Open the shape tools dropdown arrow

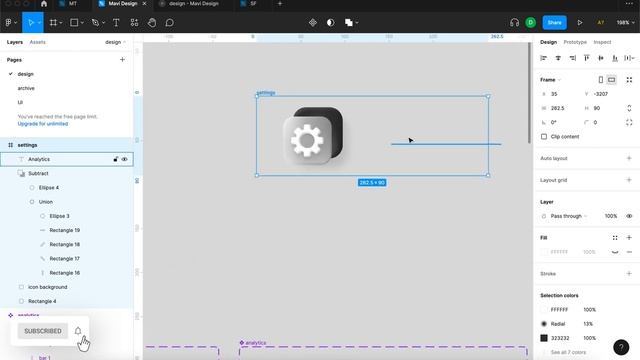tap(82, 22)
